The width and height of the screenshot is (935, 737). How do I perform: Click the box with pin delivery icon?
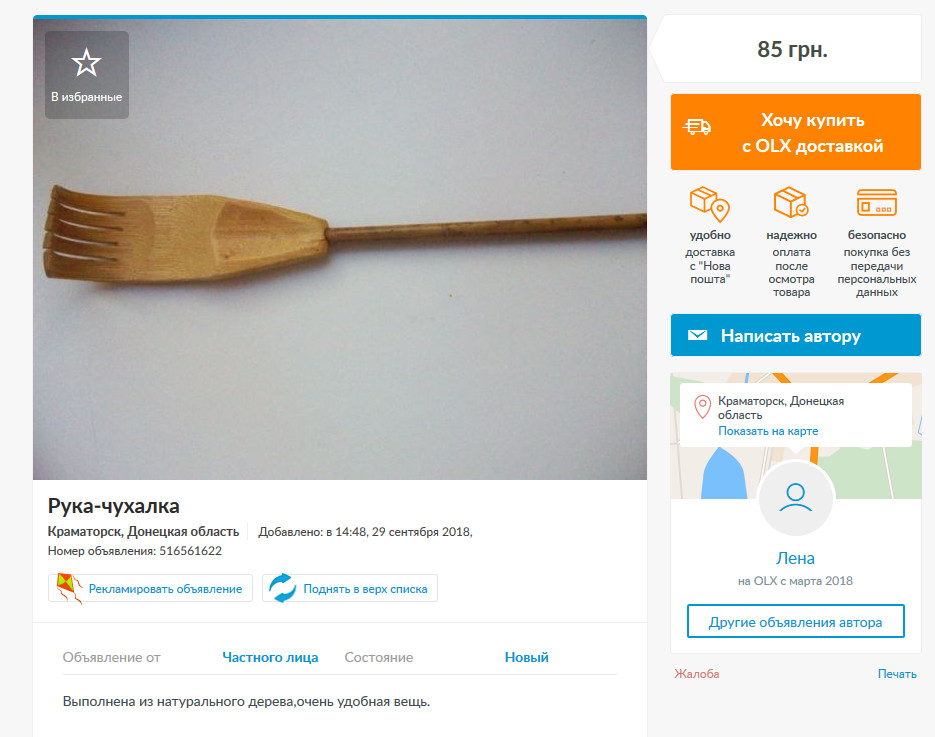pyautogui.click(x=710, y=204)
